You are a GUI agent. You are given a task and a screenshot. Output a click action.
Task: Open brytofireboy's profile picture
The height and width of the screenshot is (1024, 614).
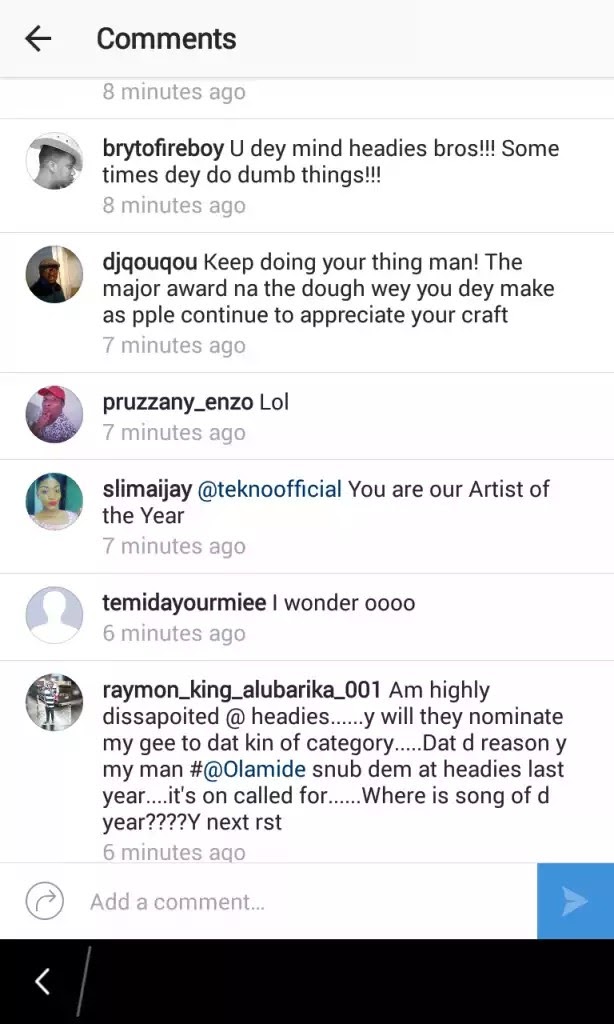click(54, 160)
